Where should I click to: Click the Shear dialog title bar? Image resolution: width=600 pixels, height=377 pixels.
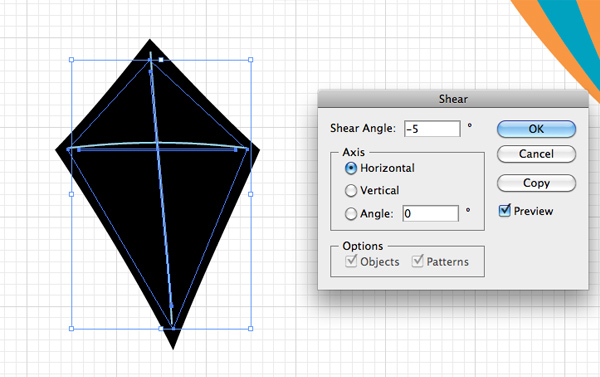click(453, 99)
